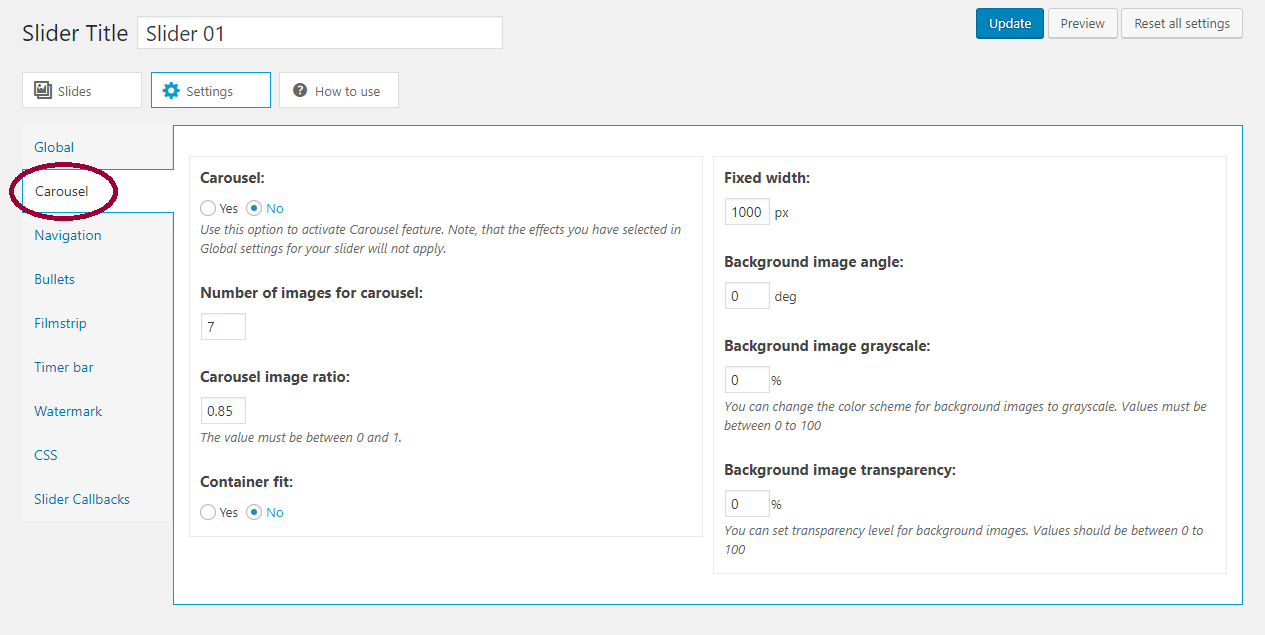Image resolution: width=1265 pixels, height=635 pixels.
Task: Click the 'Use this option to activate Carousel feature' note
Action: [x=441, y=239]
